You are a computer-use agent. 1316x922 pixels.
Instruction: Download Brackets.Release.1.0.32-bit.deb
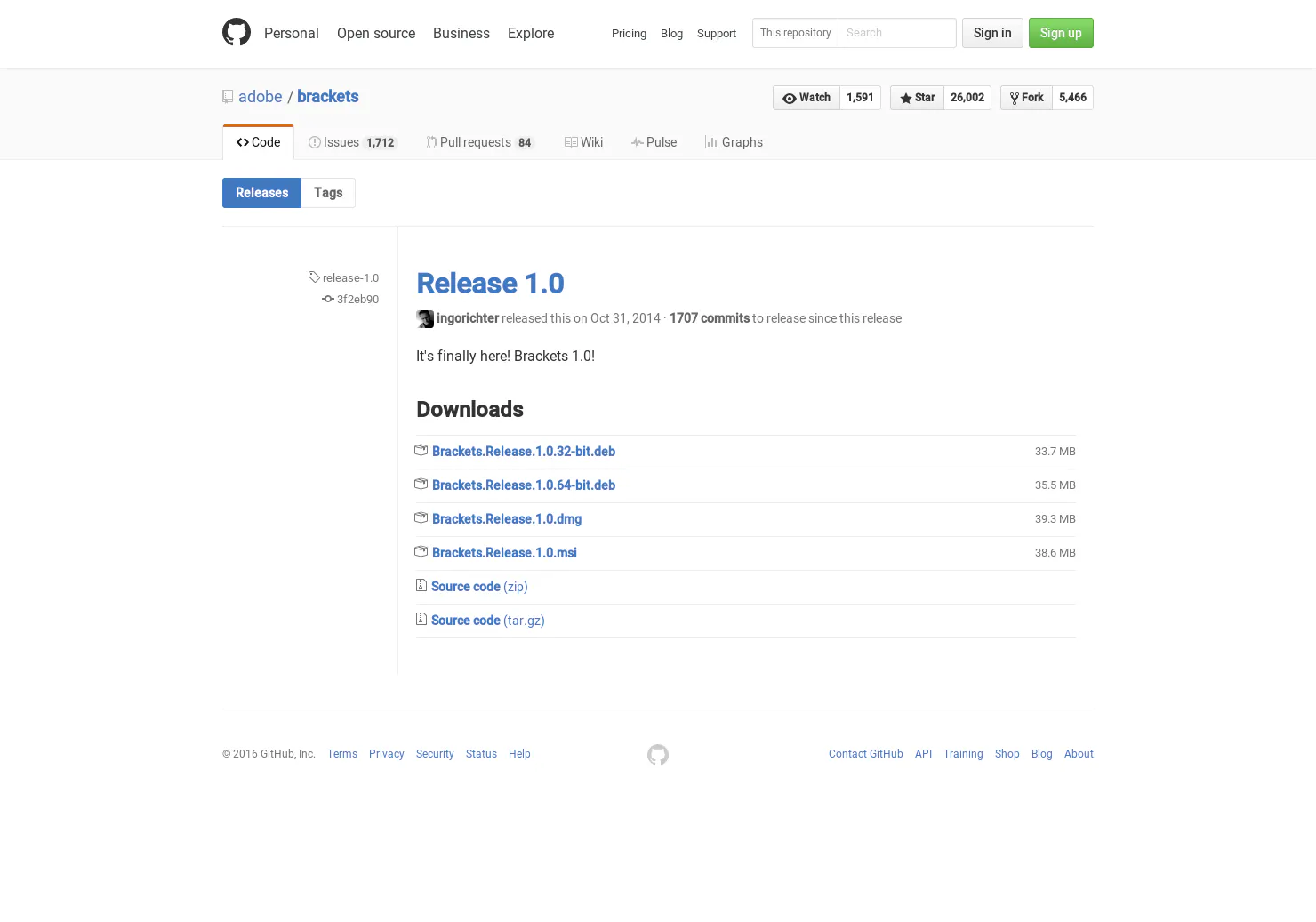pyautogui.click(x=524, y=452)
